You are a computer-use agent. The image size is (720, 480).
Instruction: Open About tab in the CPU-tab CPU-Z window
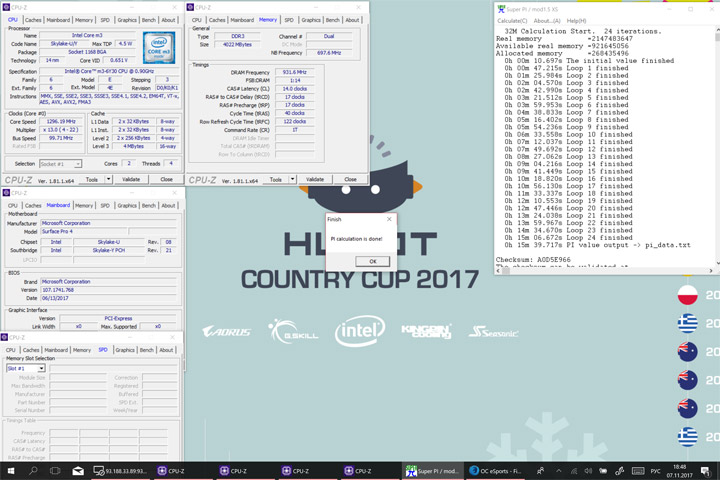tap(168, 20)
